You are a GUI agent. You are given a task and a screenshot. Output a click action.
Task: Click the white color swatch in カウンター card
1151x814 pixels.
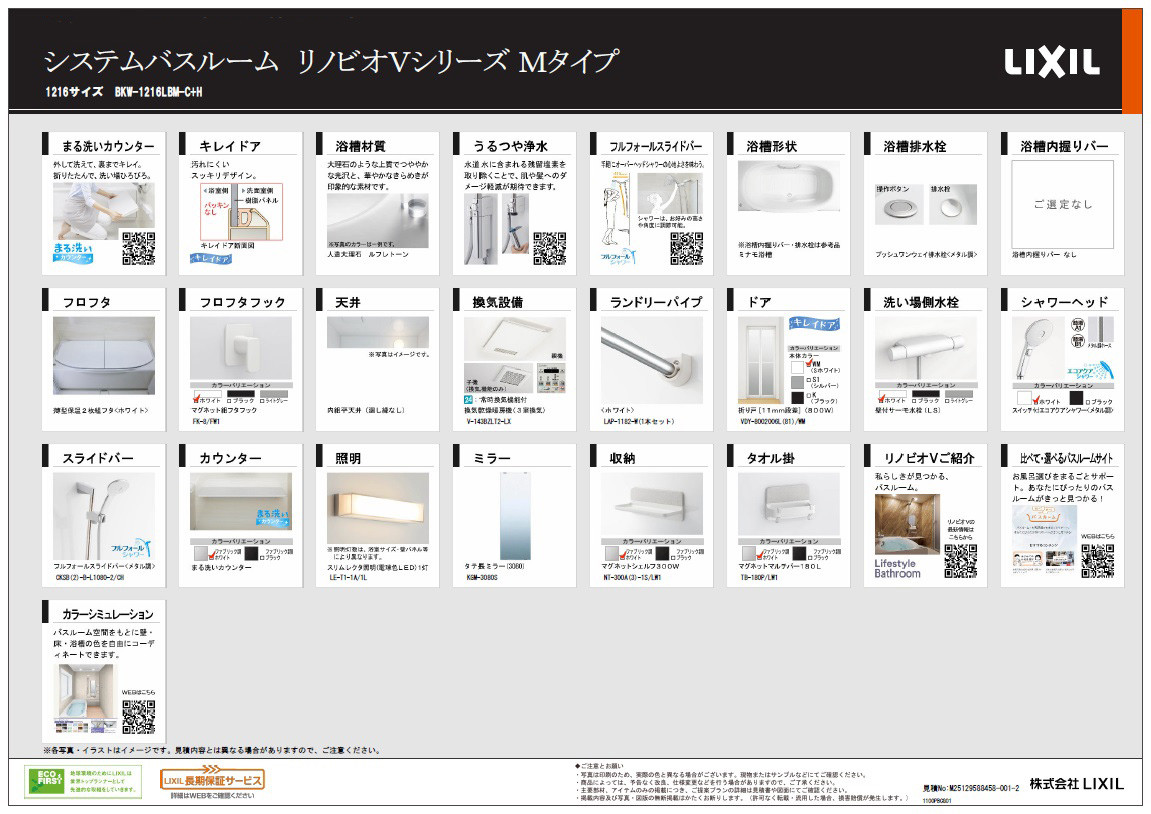click(x=204, y=551)
